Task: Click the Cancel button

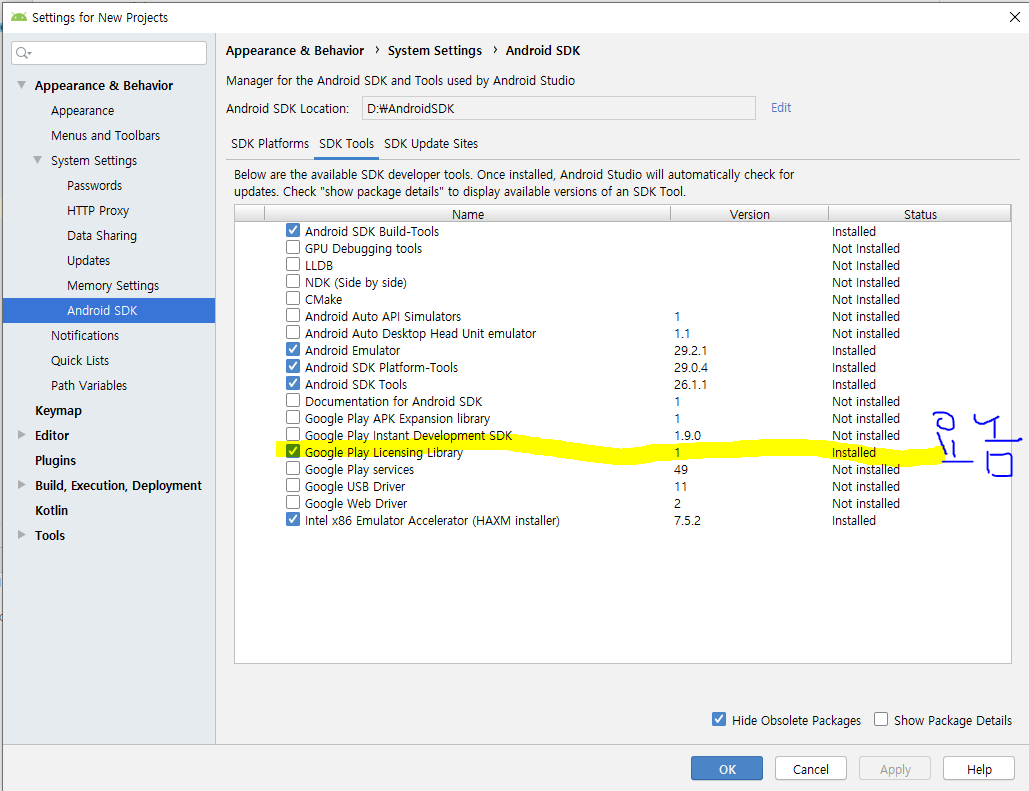Action: (x=810, y=769)
